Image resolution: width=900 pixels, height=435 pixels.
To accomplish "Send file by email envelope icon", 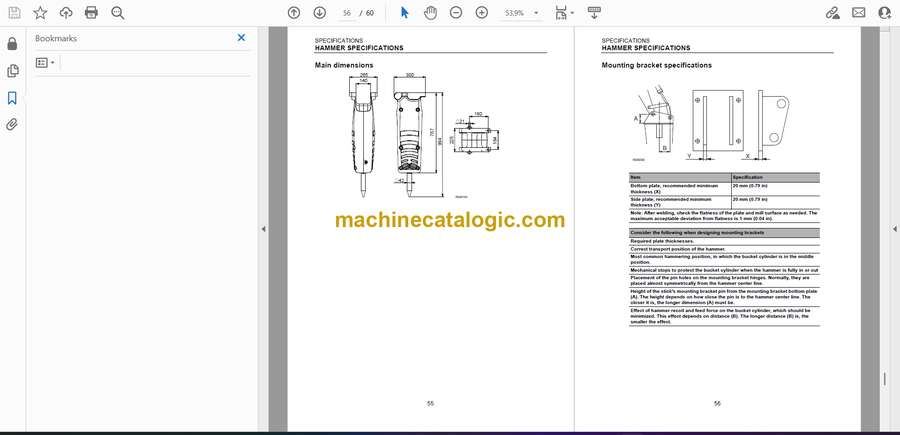I will [859, 13].
